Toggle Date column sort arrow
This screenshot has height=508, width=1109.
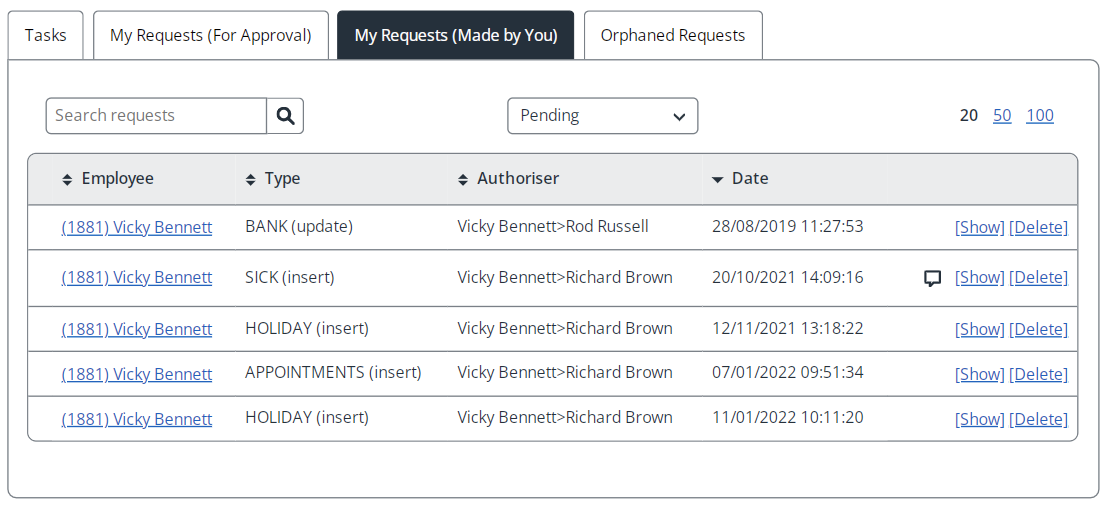point(717,180)
